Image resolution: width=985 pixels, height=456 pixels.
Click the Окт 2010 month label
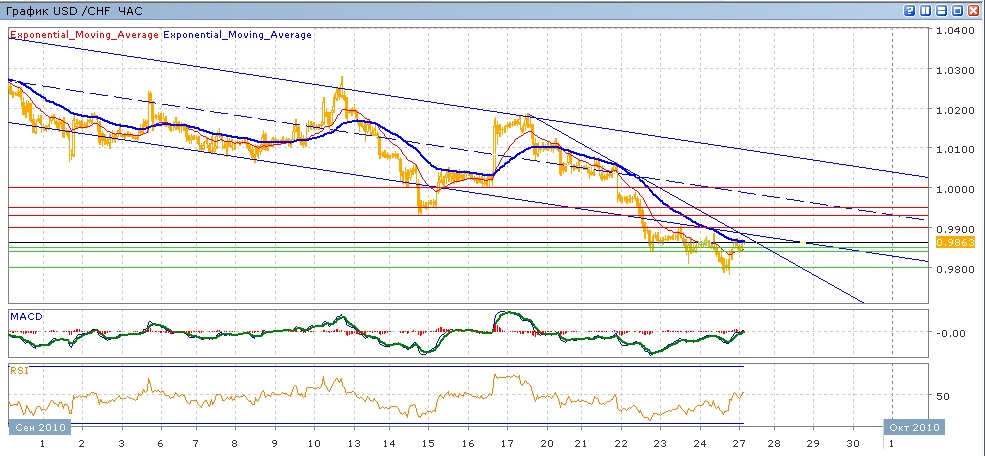coord(914,427)
